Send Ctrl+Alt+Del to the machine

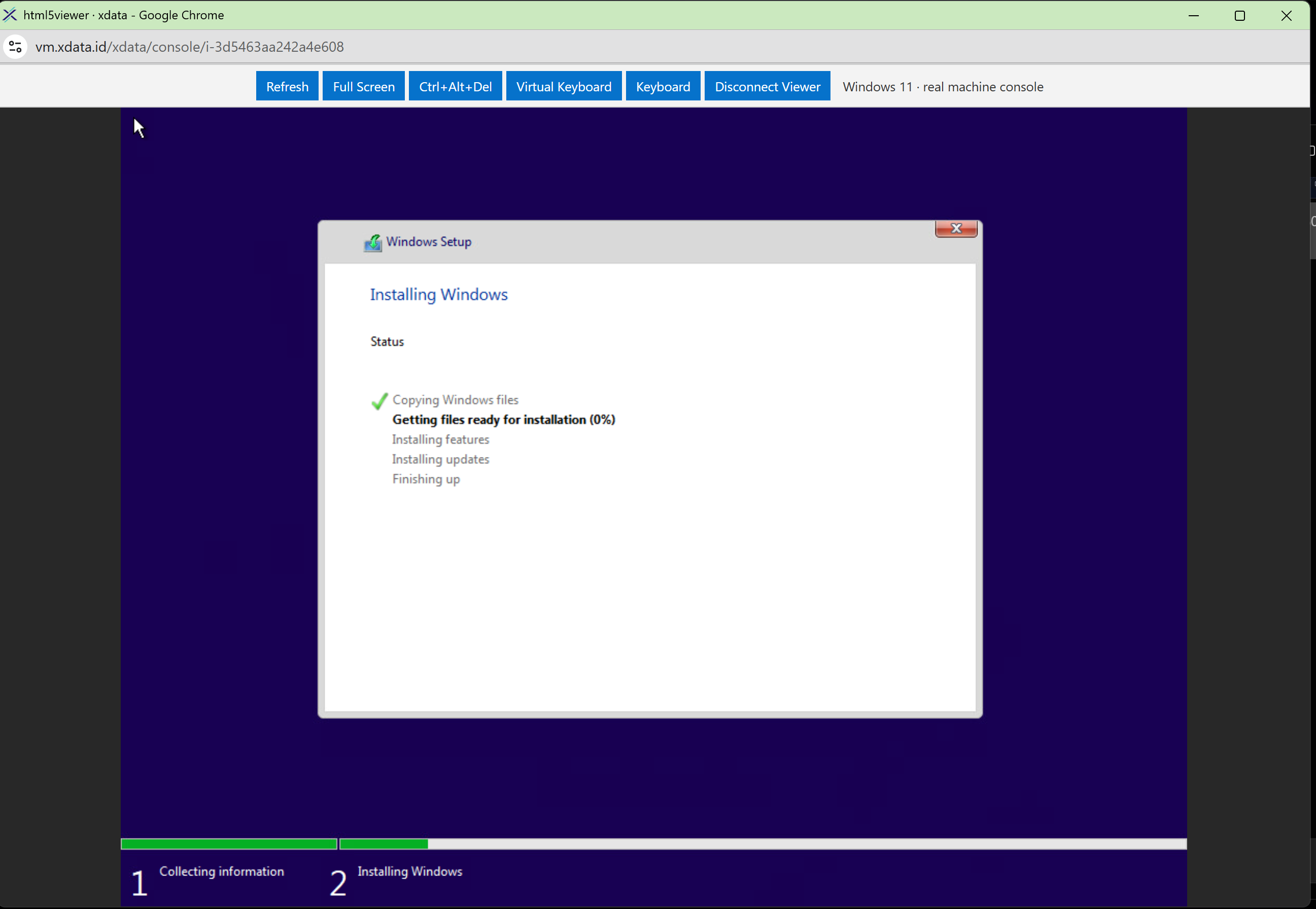pos(455,86)
